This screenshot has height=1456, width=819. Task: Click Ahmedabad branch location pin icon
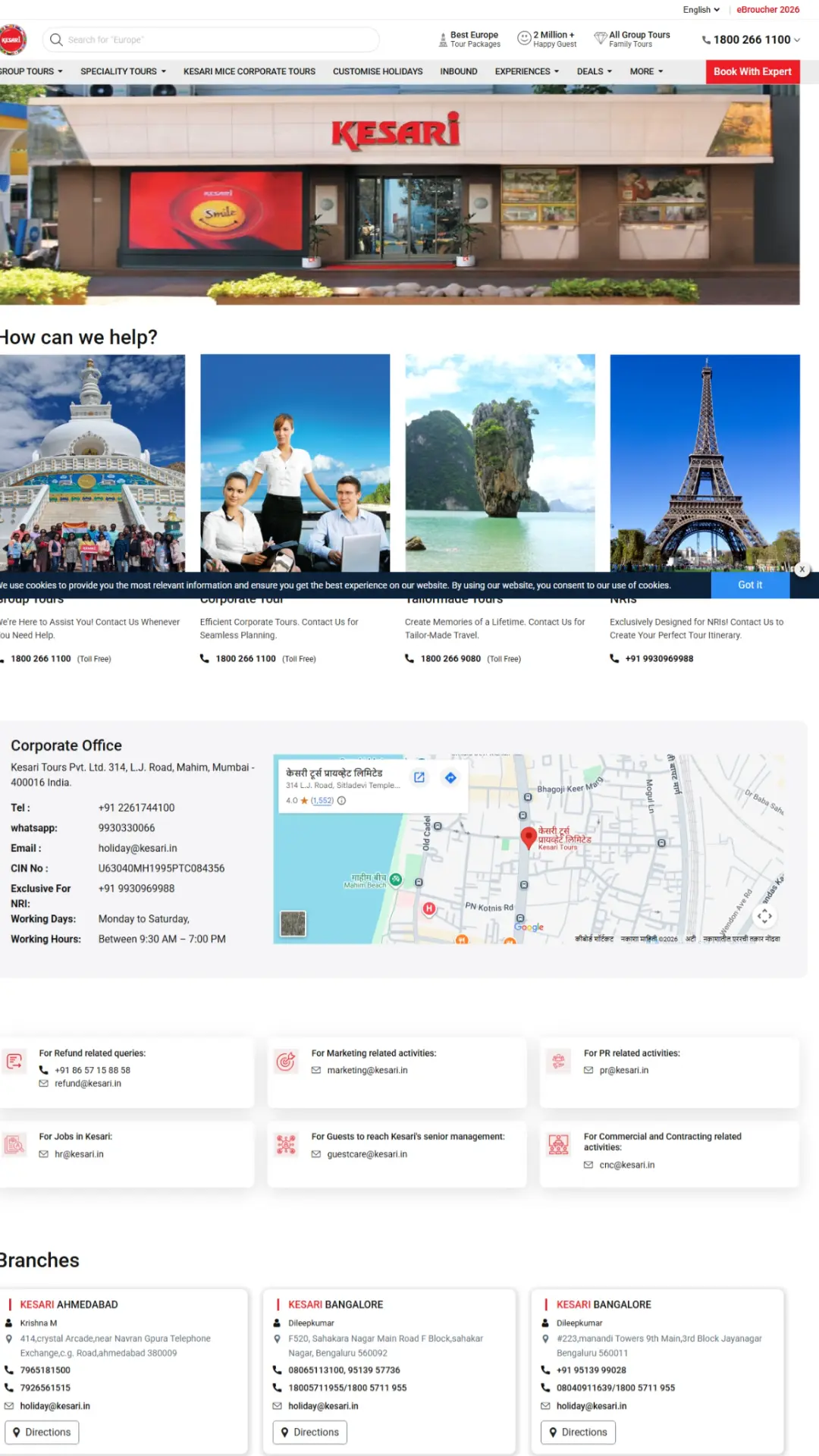pyautogui.click(x=9, y=1339)
